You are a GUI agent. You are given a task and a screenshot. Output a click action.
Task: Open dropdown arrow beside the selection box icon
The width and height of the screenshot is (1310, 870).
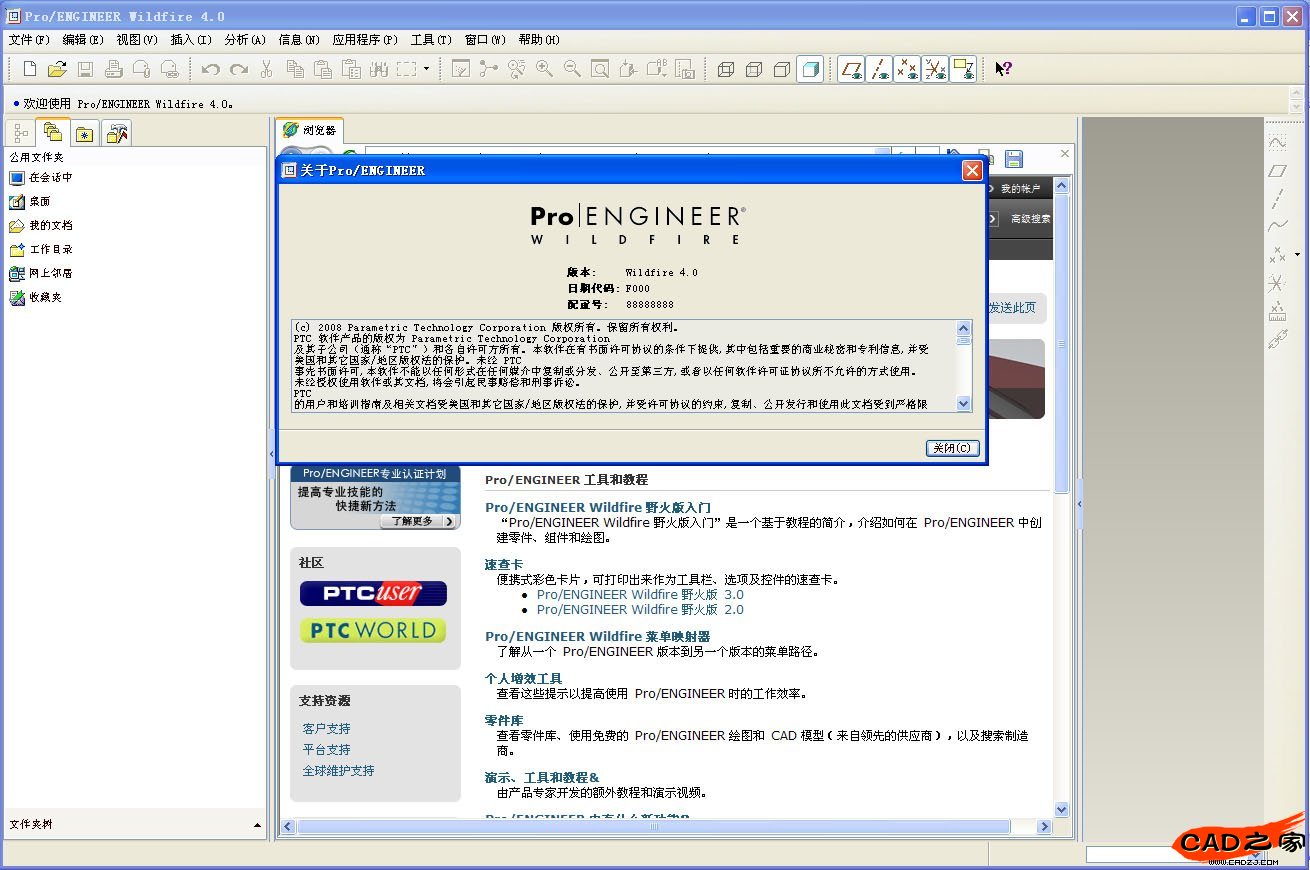pyautogui.click(x=426, y=69)
